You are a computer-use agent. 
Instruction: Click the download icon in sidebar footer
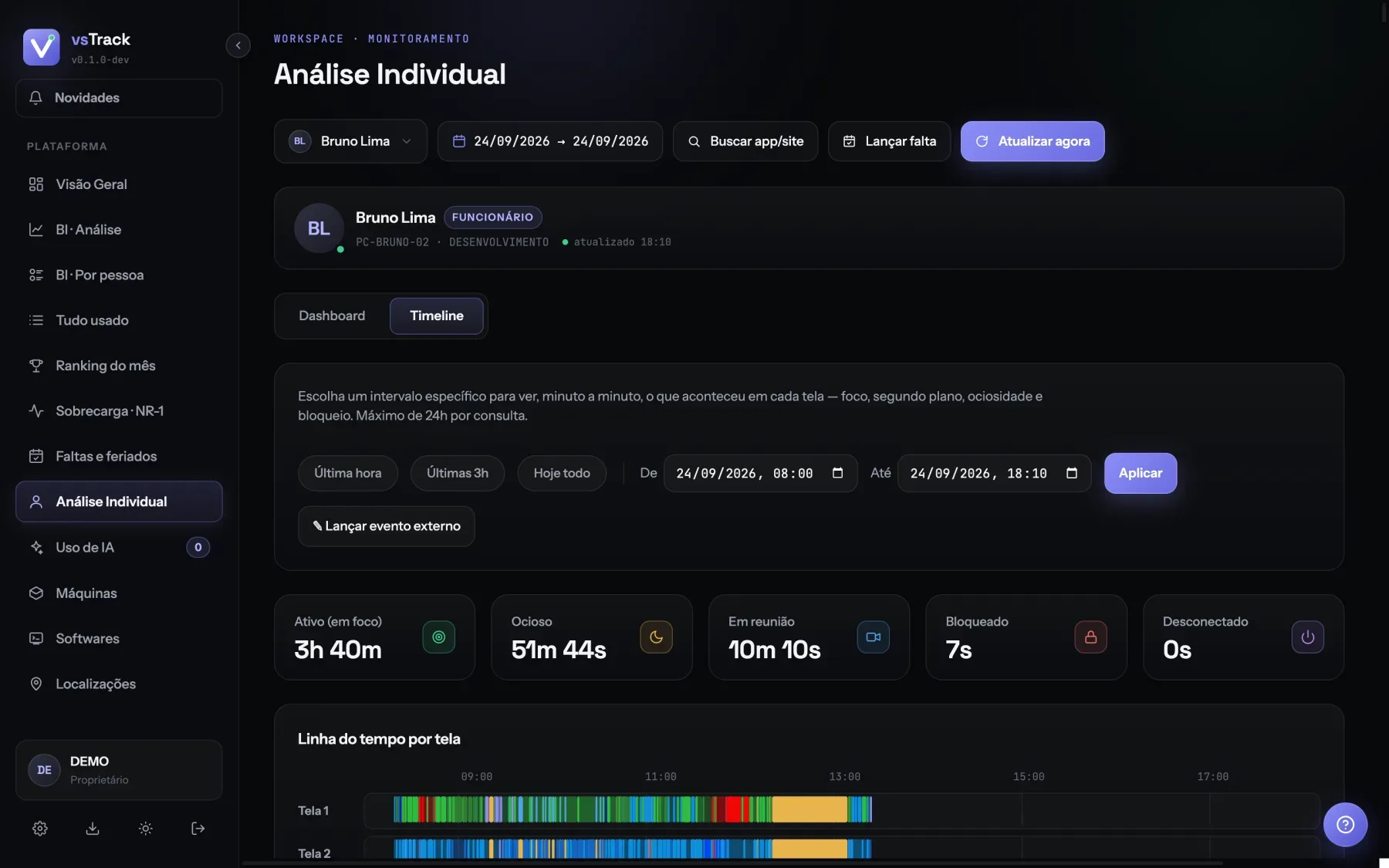(93, 828)
